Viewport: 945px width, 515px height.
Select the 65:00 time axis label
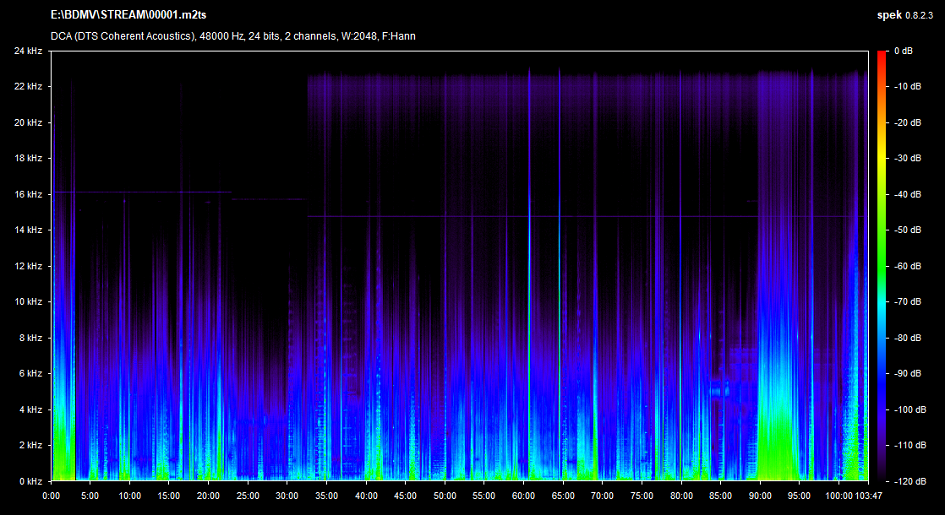click(x=563, y=495)
